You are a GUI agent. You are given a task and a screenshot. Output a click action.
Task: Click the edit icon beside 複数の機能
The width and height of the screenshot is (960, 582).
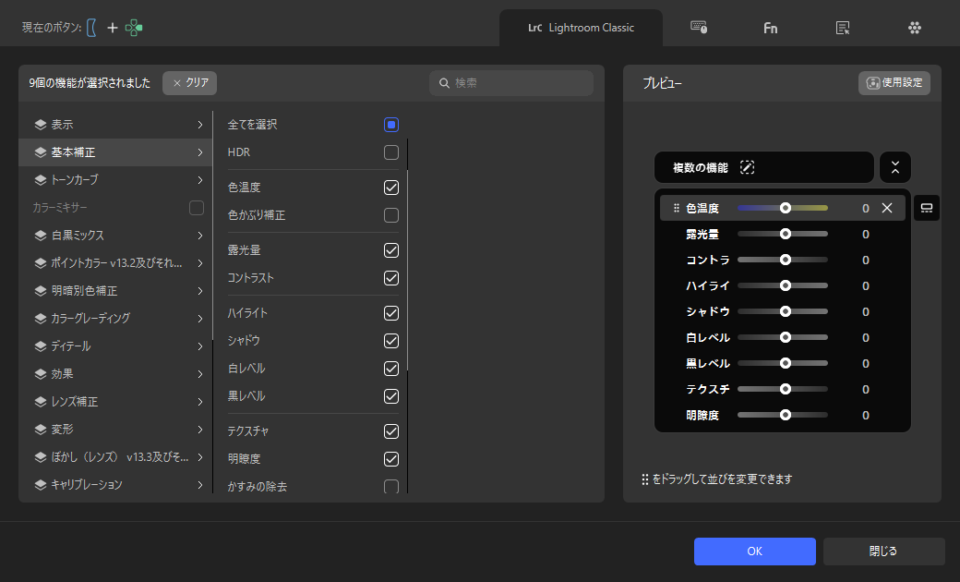pos(747,167)
